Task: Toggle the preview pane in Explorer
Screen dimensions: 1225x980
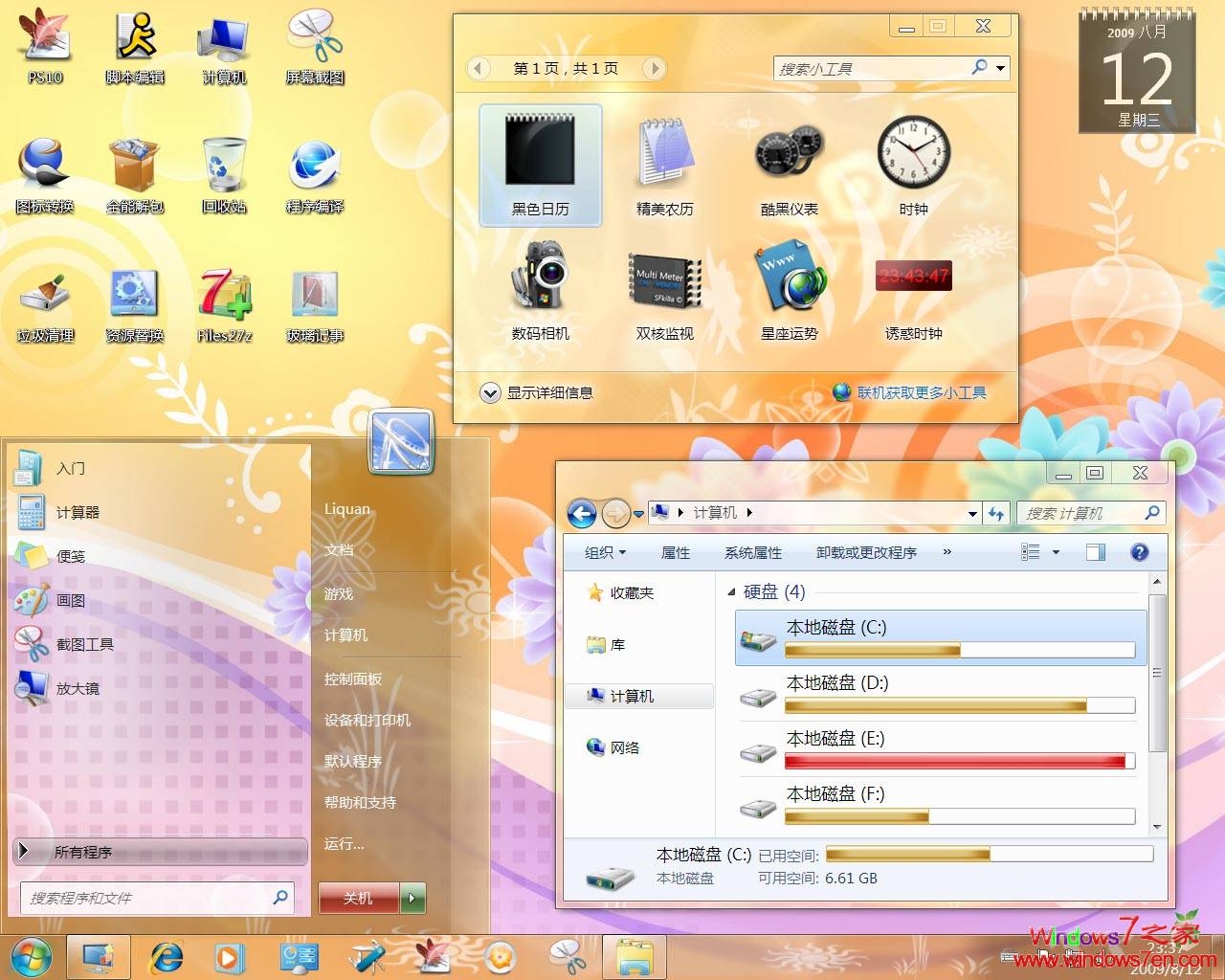Action: [1095, 551]
